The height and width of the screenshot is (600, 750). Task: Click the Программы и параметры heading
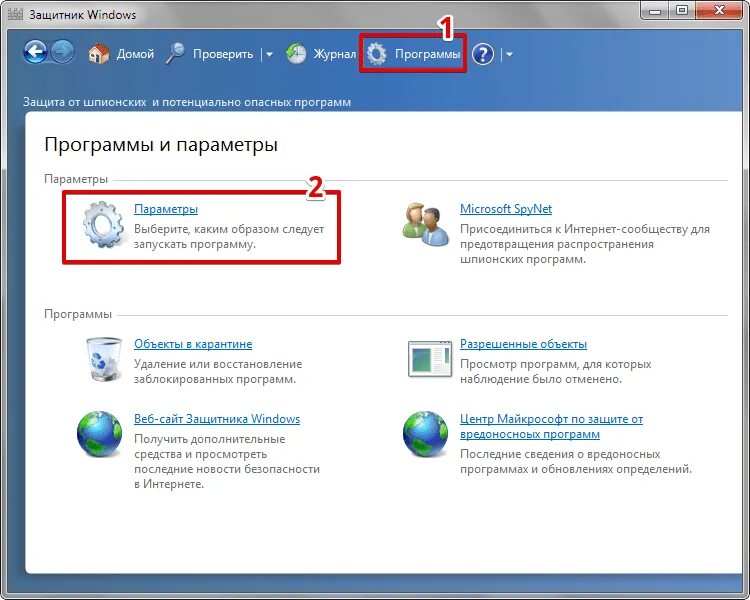point(161,144)
